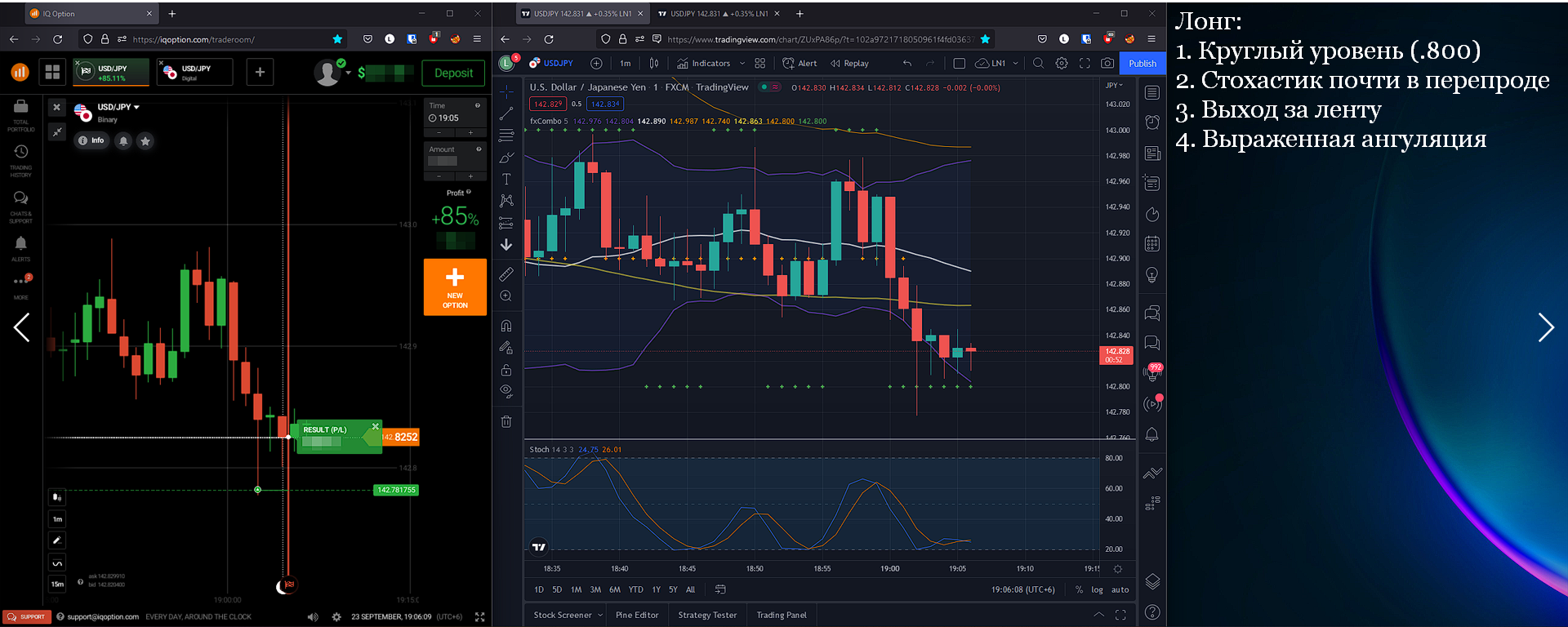This screenshot has height=627, width=1568.
Task: Select chart layout rectangle icon
Action: (x=960, y=63)
